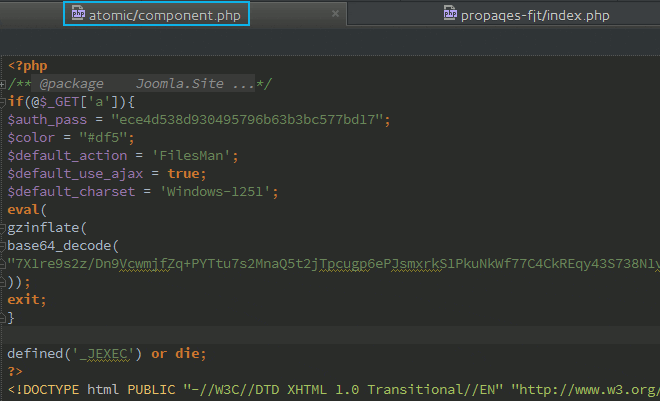Click the <?php opening tag
The height and width of the screenshot is (401, 660).
27,66
